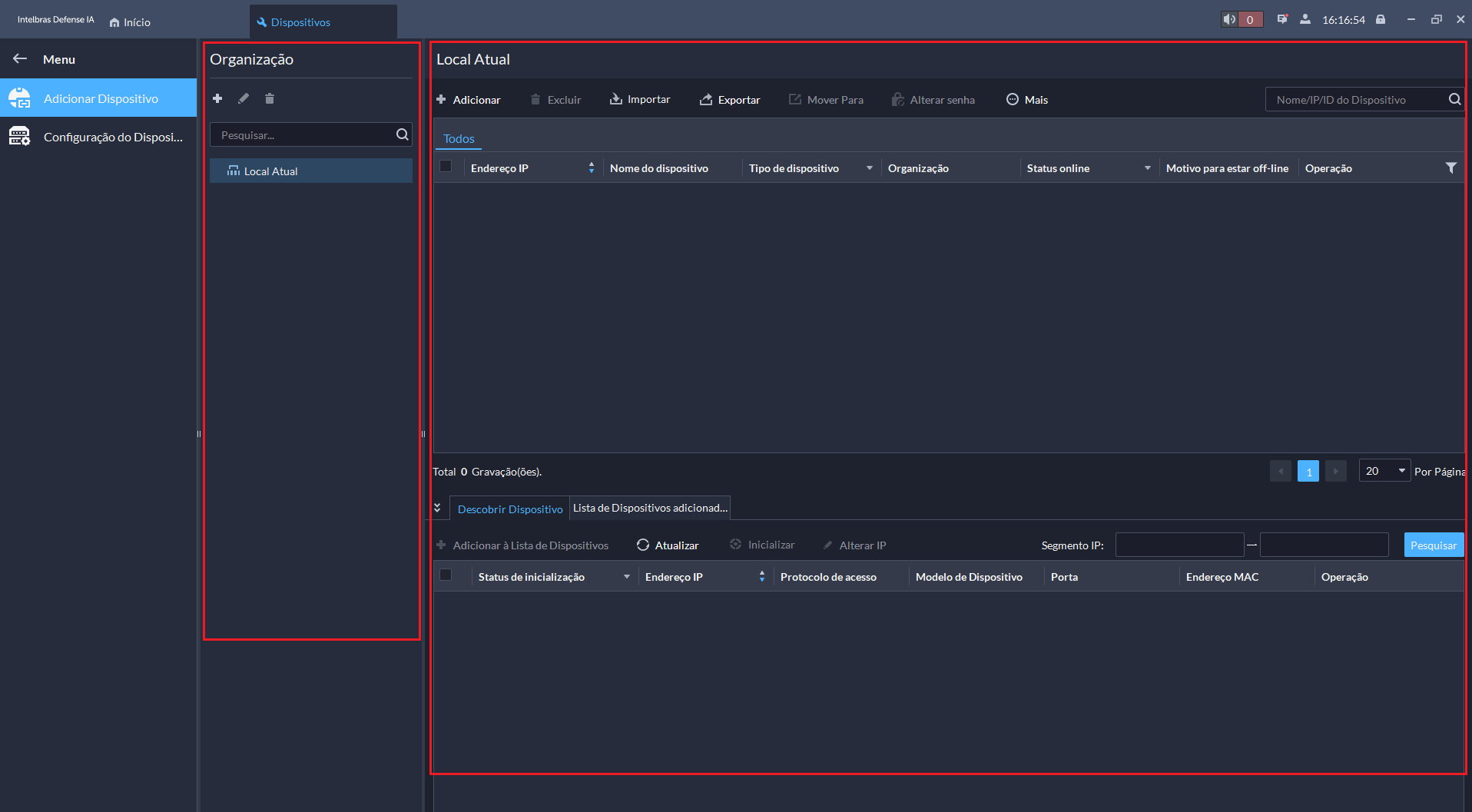Click the Segmento IP start field
1472x812 pixels.
point(1179,545)
